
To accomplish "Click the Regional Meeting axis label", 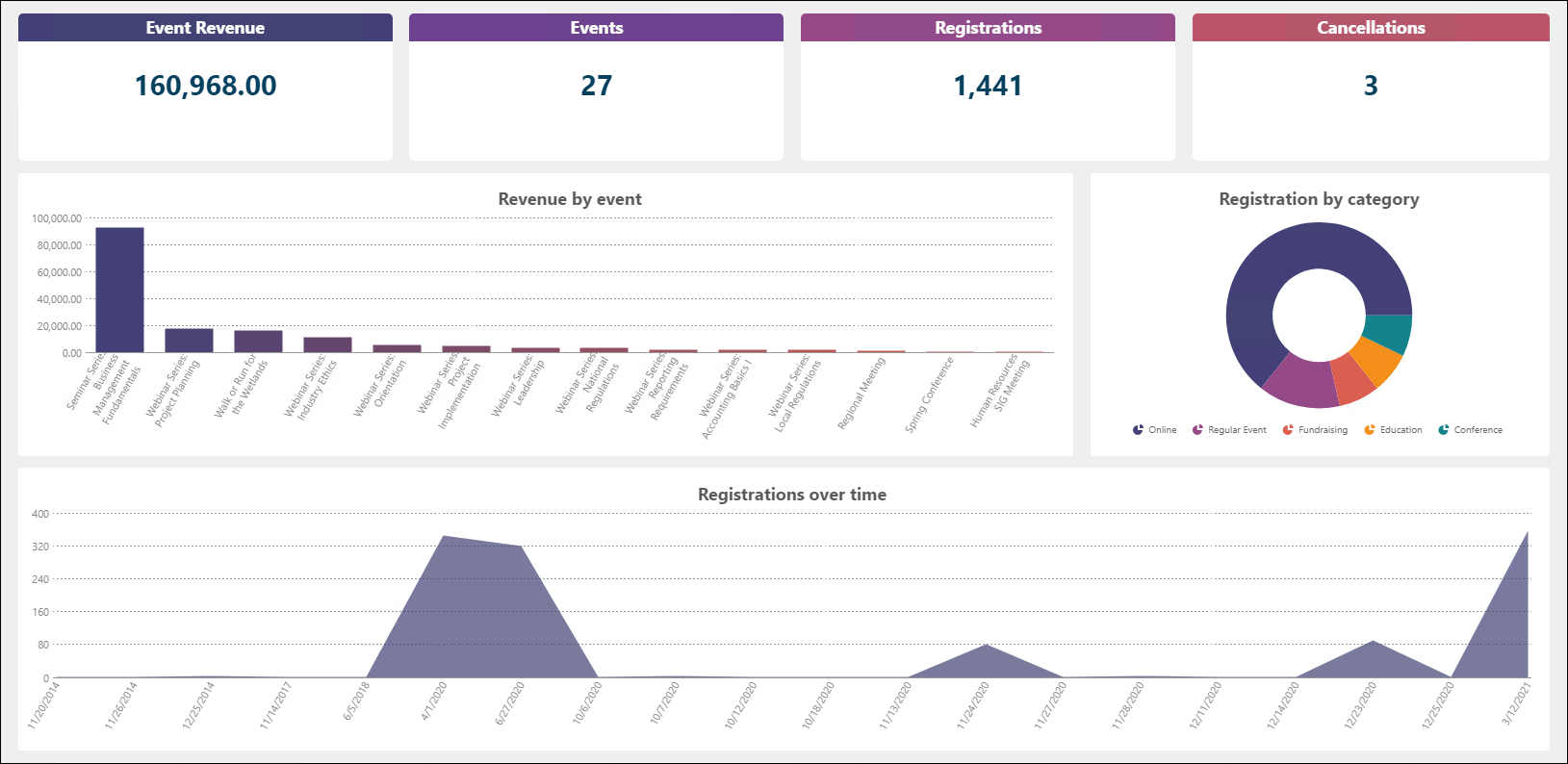I will tap(861, 393).
